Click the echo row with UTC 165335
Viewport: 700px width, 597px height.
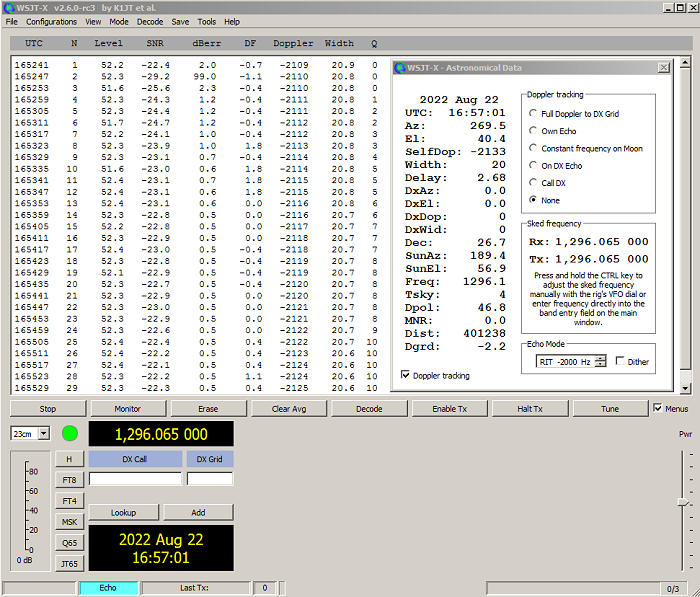pyautogui.click(x=196, y=169)
